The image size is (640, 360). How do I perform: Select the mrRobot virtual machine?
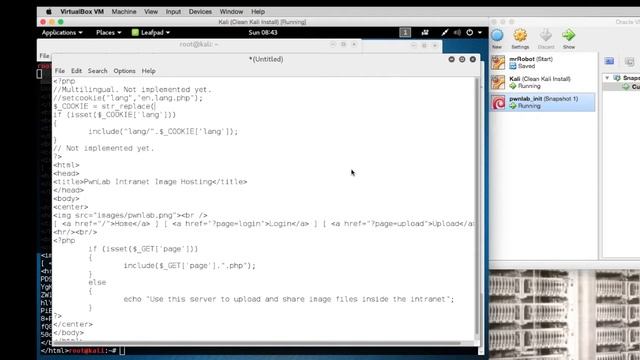(x=542, y=62)
